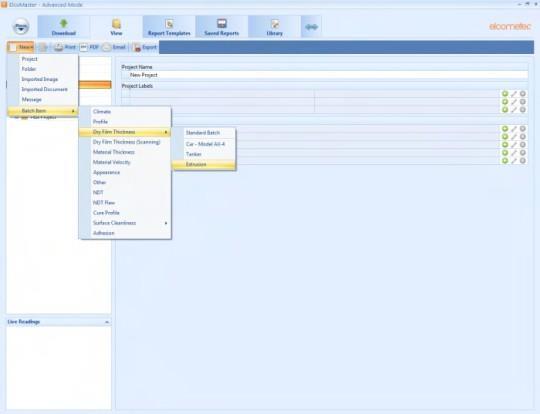Click the gray delete icon in third Project Labels row

523,110
